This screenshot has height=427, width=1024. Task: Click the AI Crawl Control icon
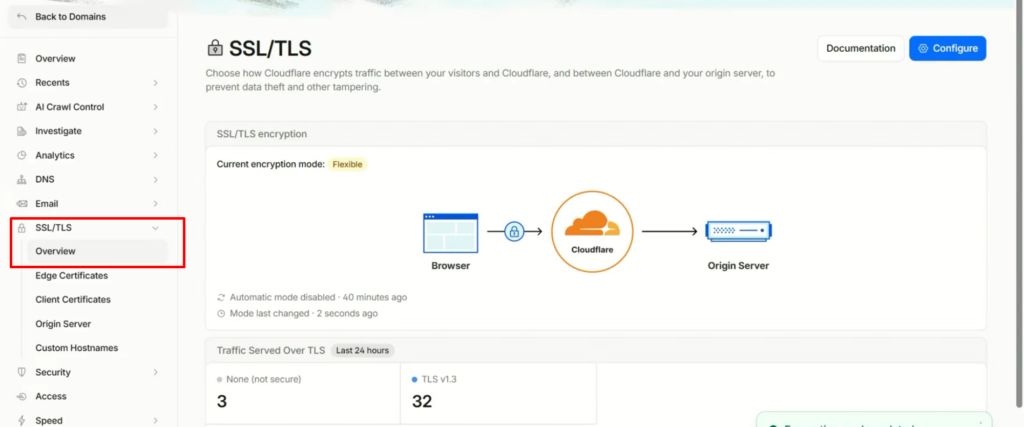[x=22, y=107]
